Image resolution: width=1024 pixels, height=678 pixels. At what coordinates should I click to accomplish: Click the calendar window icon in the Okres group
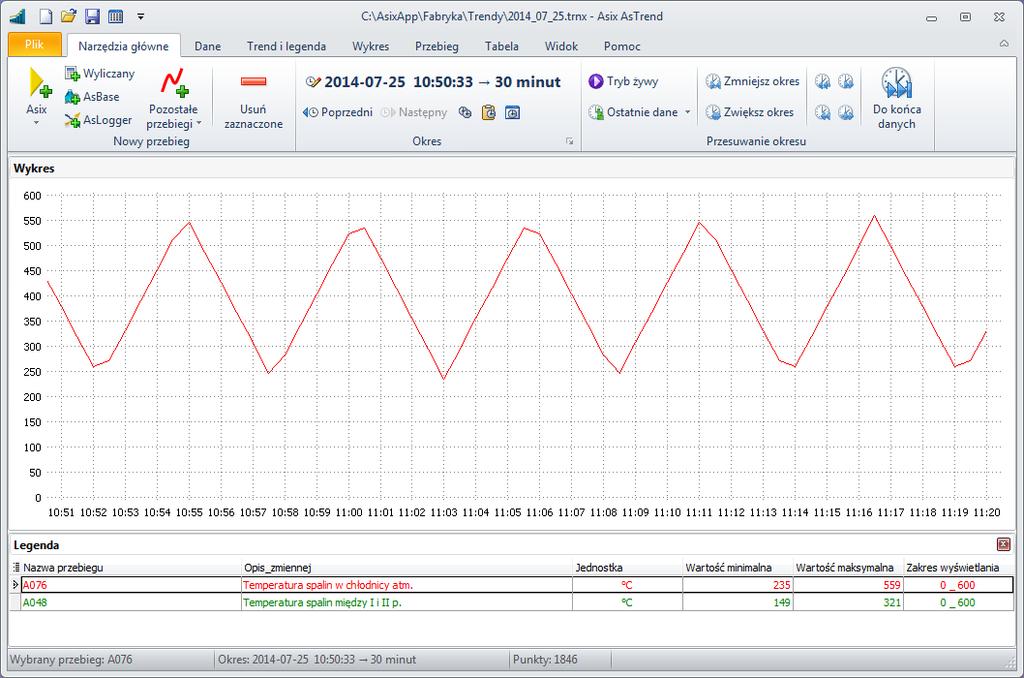pyautogui.click(x=513, y=112)
